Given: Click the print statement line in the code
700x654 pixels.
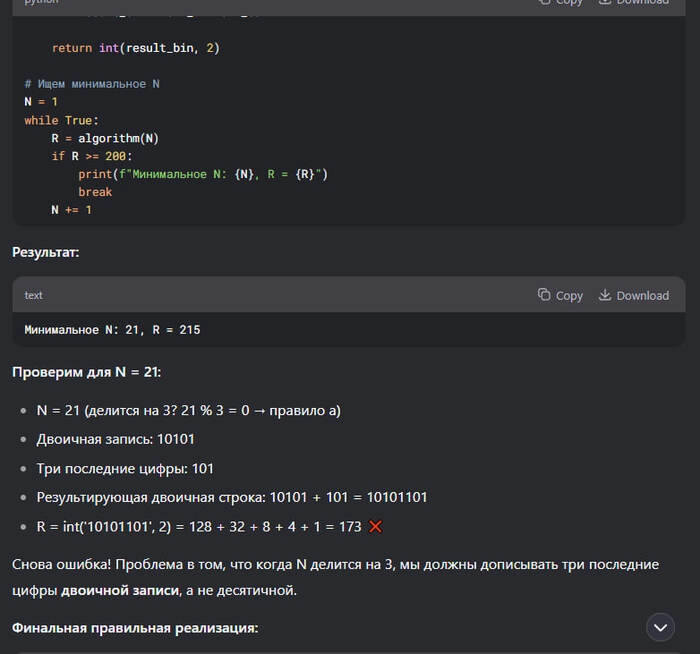Looking at the screenshot, I should (203, 174).
